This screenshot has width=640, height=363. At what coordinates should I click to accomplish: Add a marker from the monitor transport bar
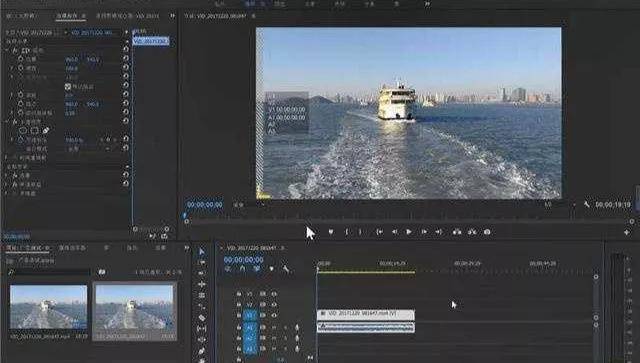(x=331, y=232)
